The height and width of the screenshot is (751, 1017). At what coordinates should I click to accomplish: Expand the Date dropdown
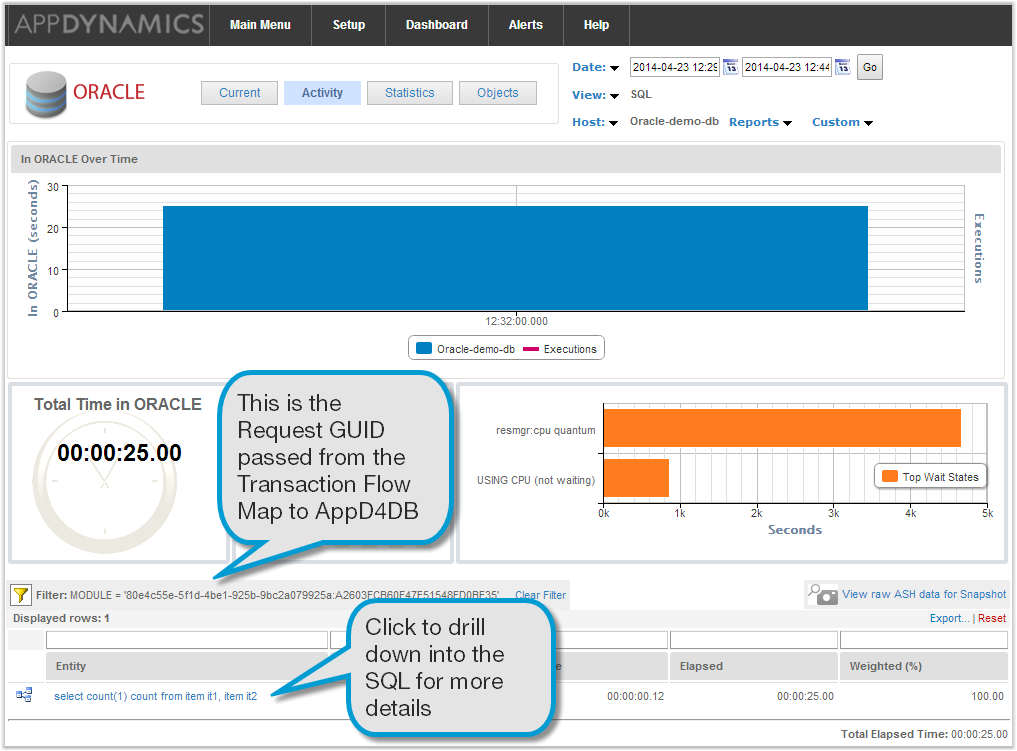click(595, 67)
